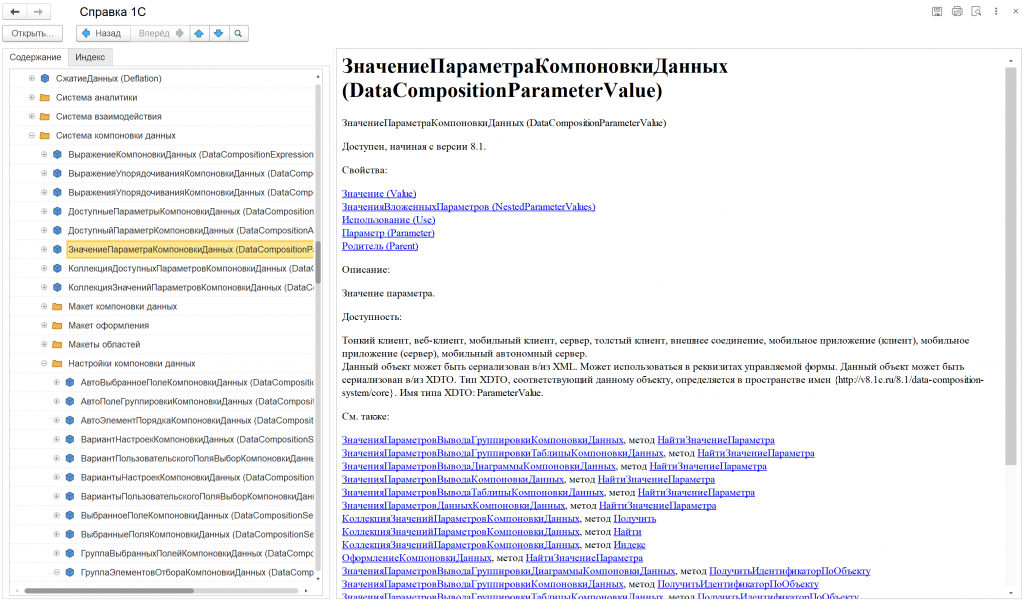Open the three-dots more menu
The width and height of the screenshot is (1024, 602).
996,11
